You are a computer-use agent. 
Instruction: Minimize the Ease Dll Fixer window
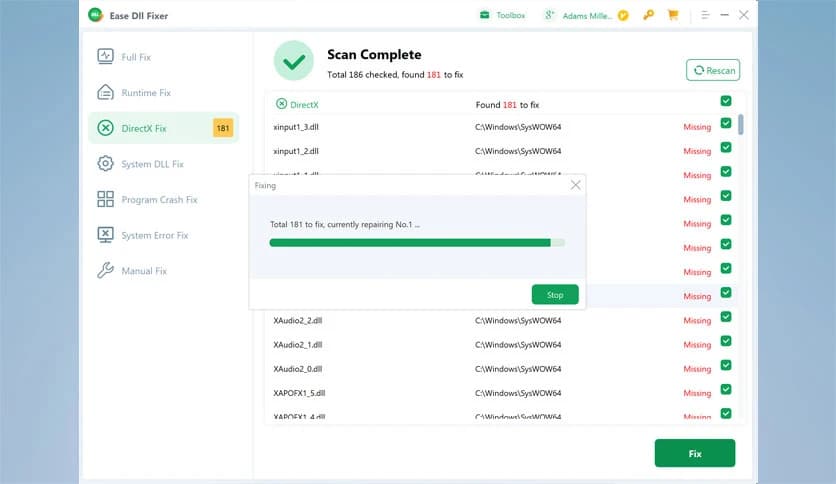pos(724,15)
